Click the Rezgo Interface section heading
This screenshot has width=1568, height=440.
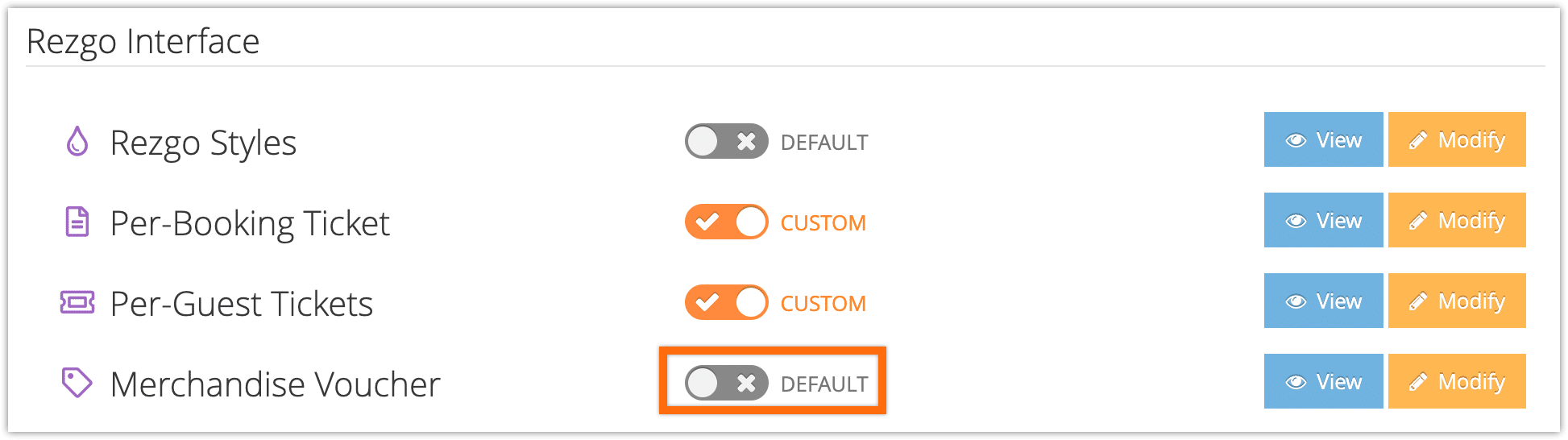click(143, 41)
